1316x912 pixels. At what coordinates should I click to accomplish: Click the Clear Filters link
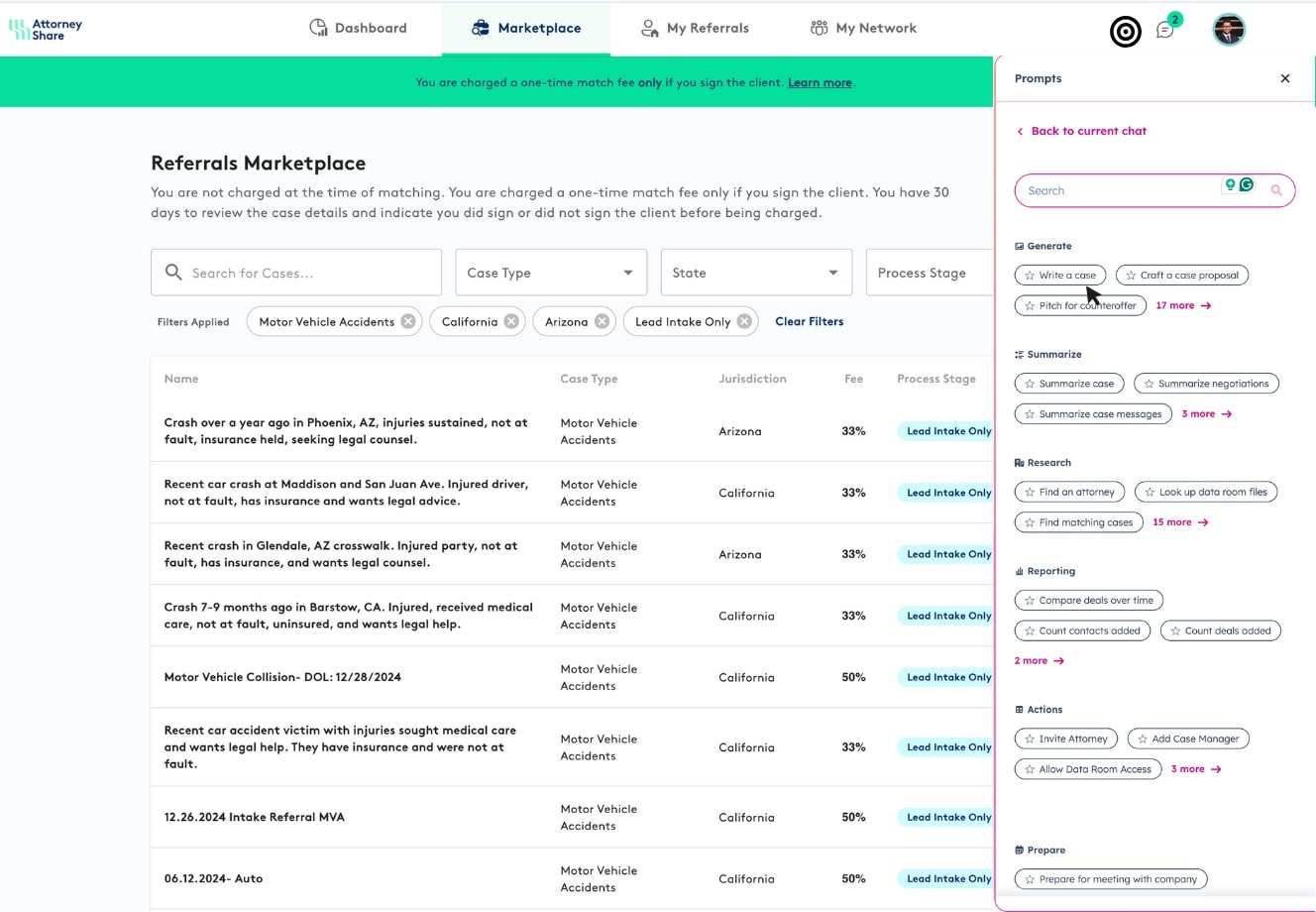tap(809, 321)
